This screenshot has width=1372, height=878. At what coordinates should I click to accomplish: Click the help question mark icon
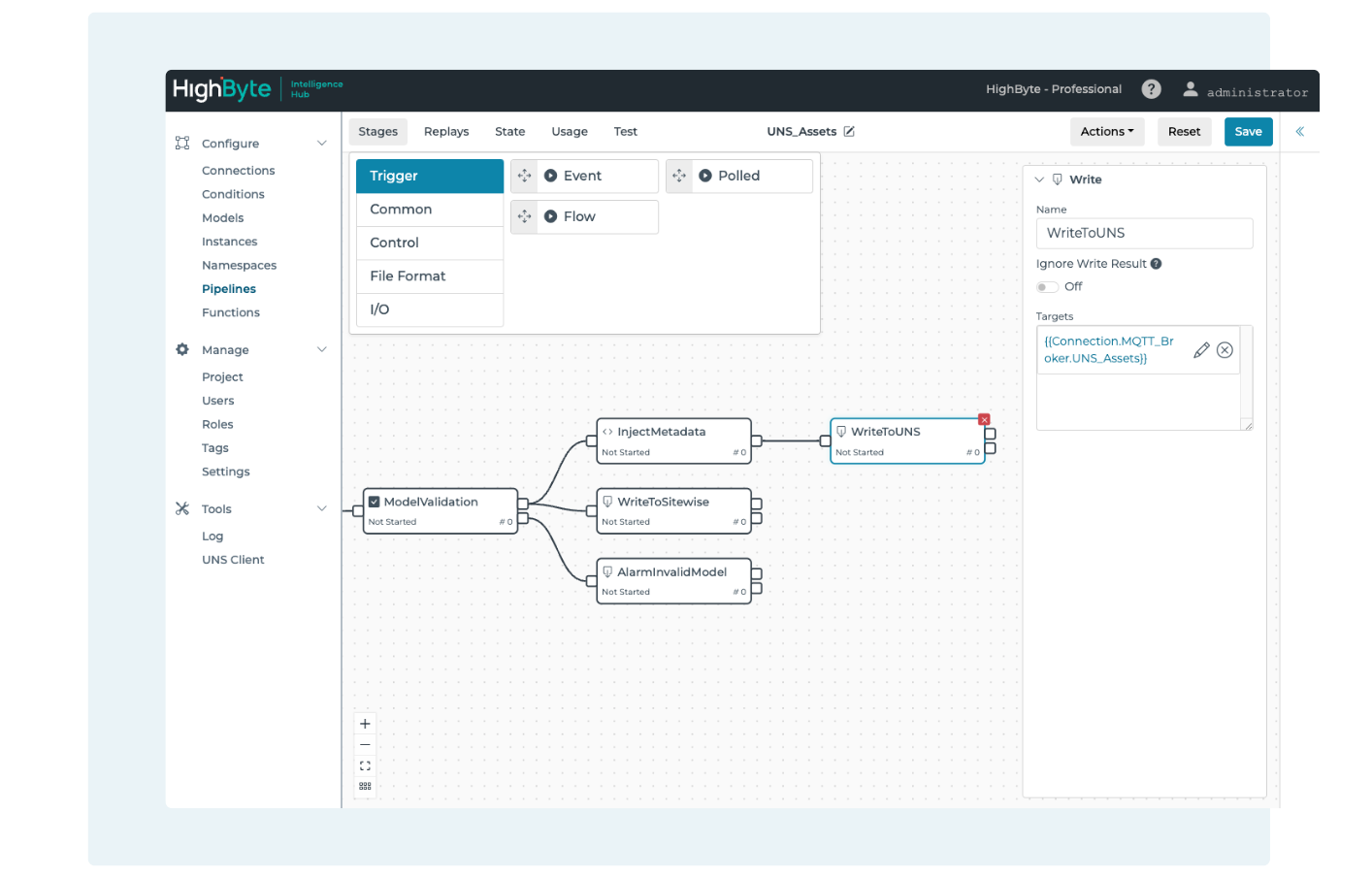point(1151,89)
